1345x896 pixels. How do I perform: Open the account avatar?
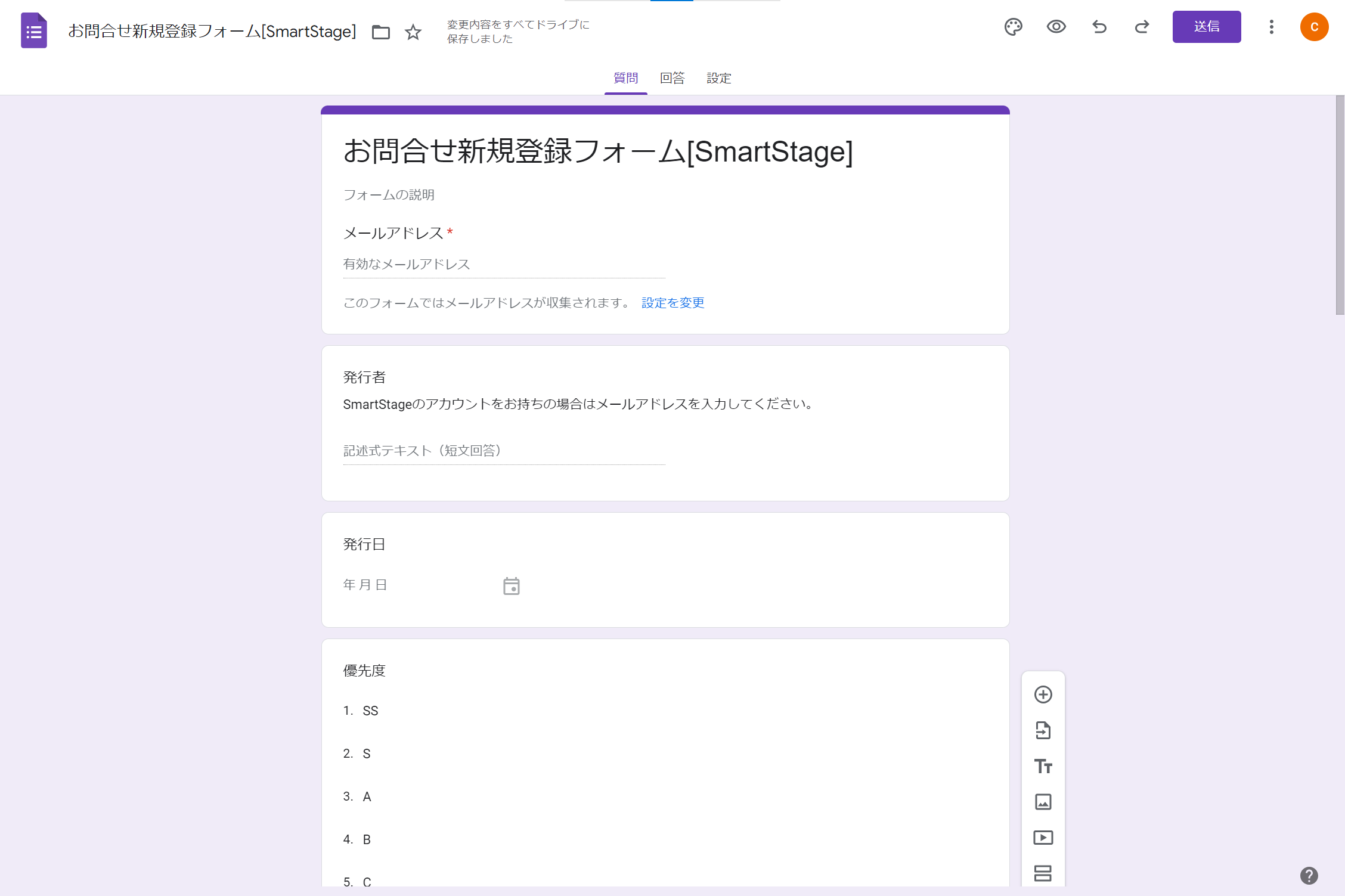click(x=1314, y=27)
